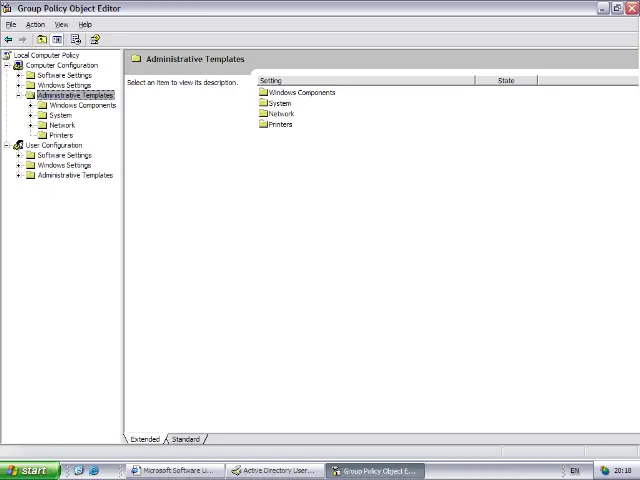Select Network text in Setting list
Image resolution: width=640 pixels, height=480 pixels.
point(281,113)
